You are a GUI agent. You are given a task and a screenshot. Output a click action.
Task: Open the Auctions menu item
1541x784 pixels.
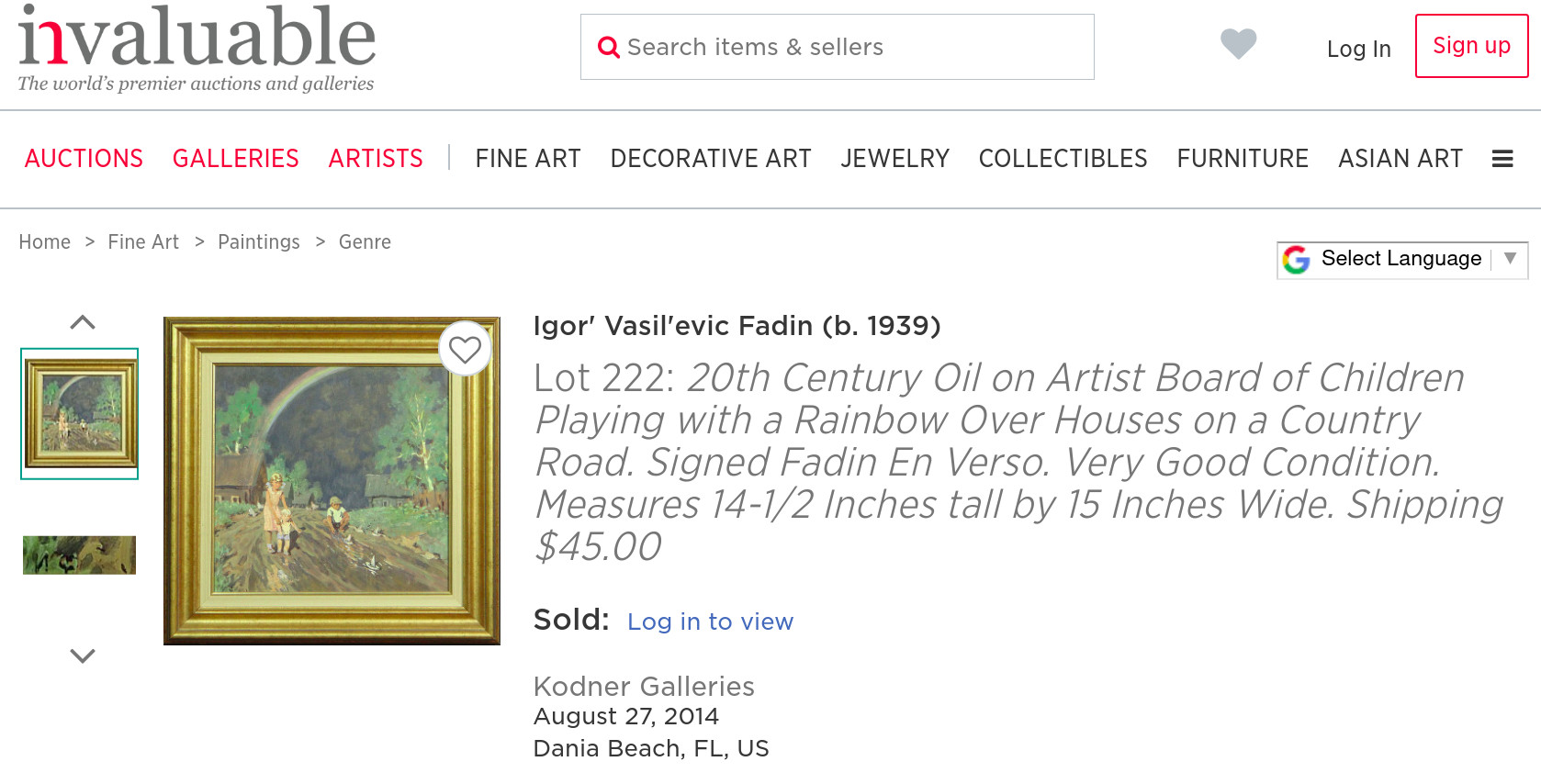click(84, 159)
